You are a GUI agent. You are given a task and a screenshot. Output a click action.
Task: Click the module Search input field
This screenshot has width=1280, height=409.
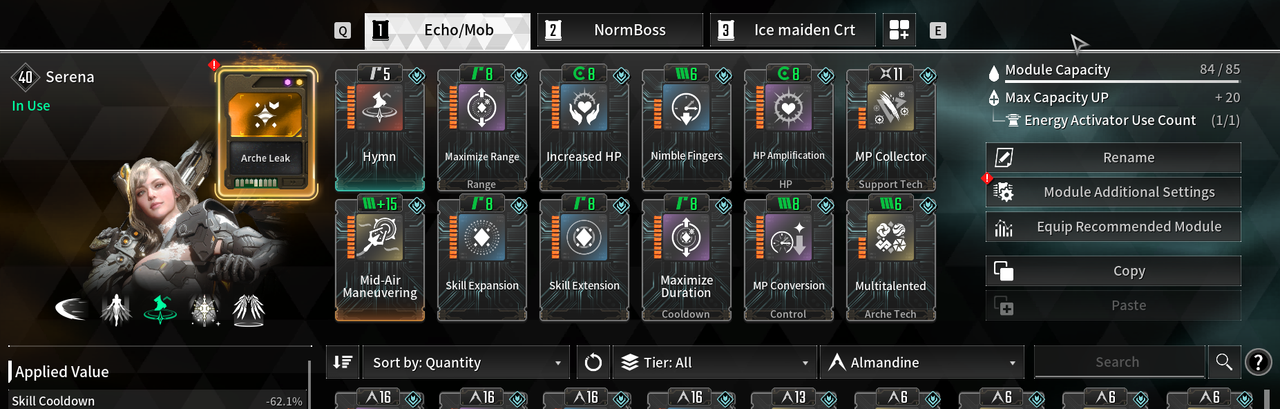point(1119,362)
